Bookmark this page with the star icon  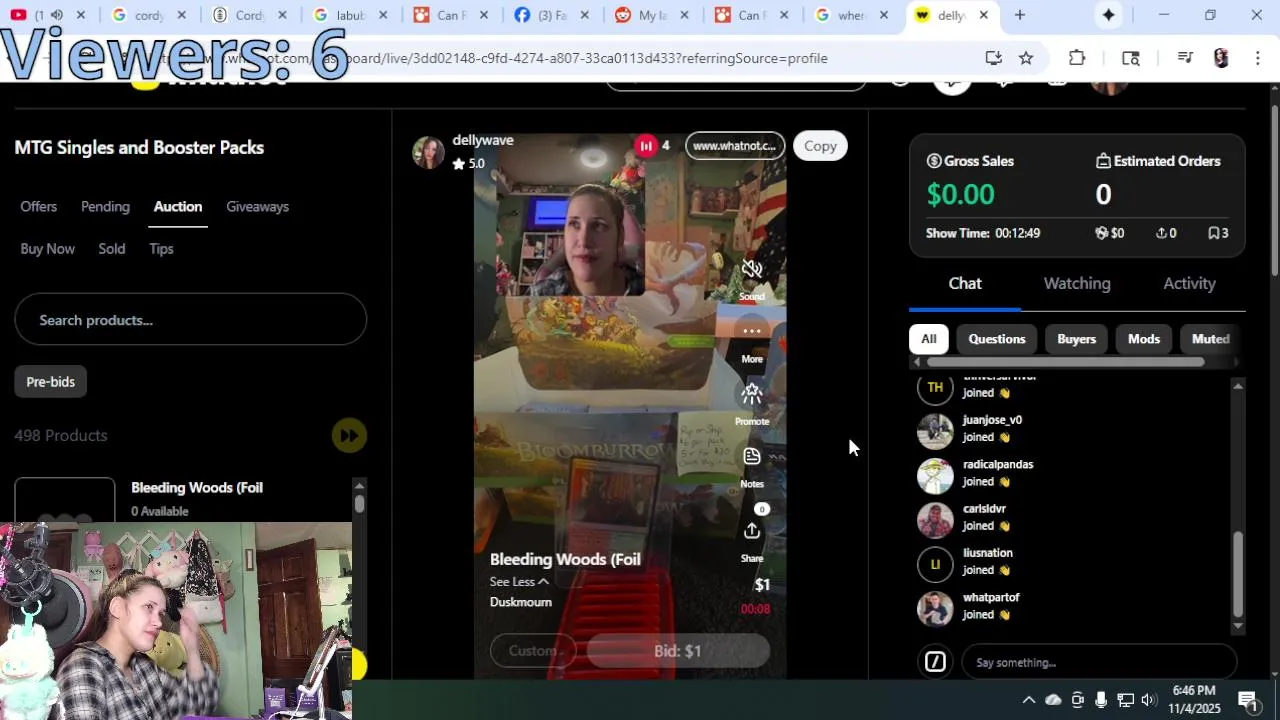click(x=1026, y=58)
